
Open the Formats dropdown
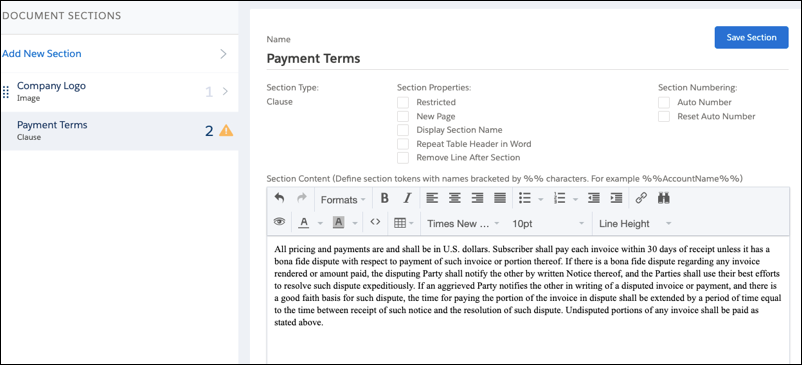343,199
